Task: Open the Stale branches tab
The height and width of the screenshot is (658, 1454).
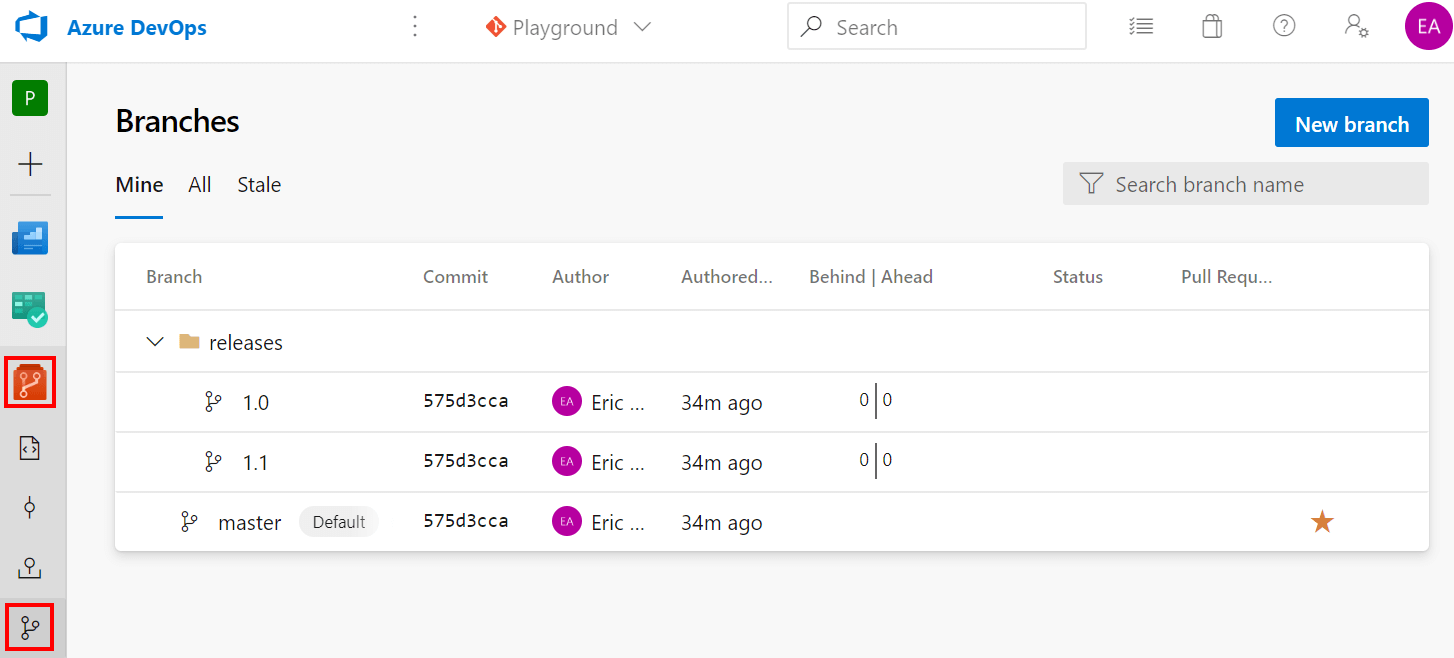Action: coord(258,184)
